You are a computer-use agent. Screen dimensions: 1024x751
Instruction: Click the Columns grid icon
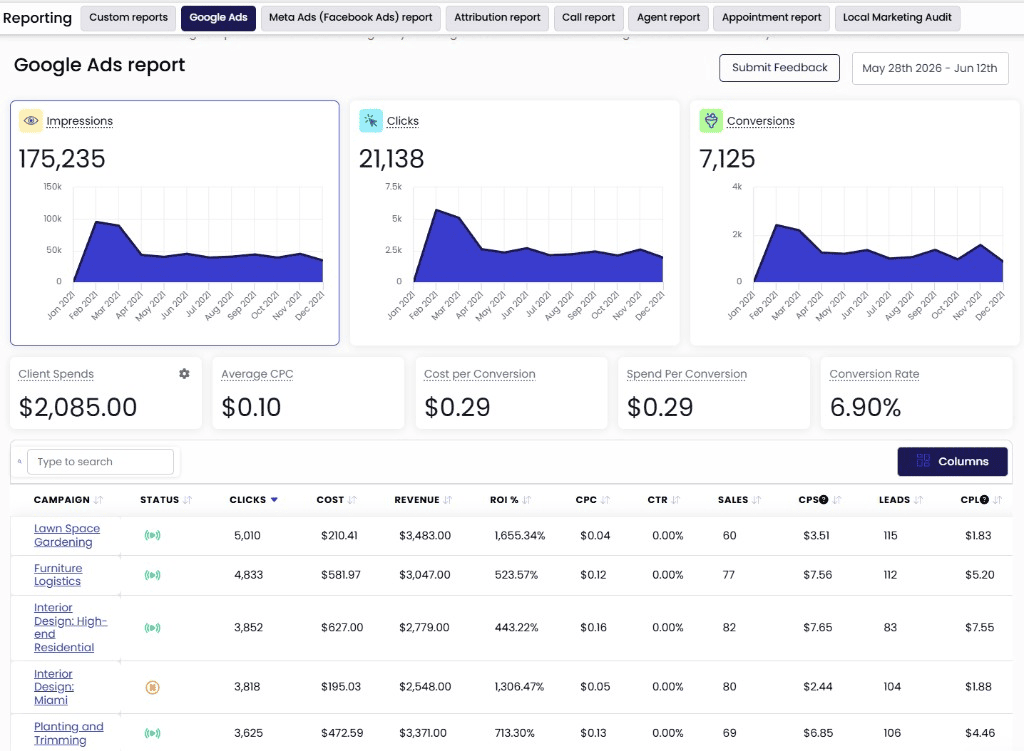coord(923,461)
